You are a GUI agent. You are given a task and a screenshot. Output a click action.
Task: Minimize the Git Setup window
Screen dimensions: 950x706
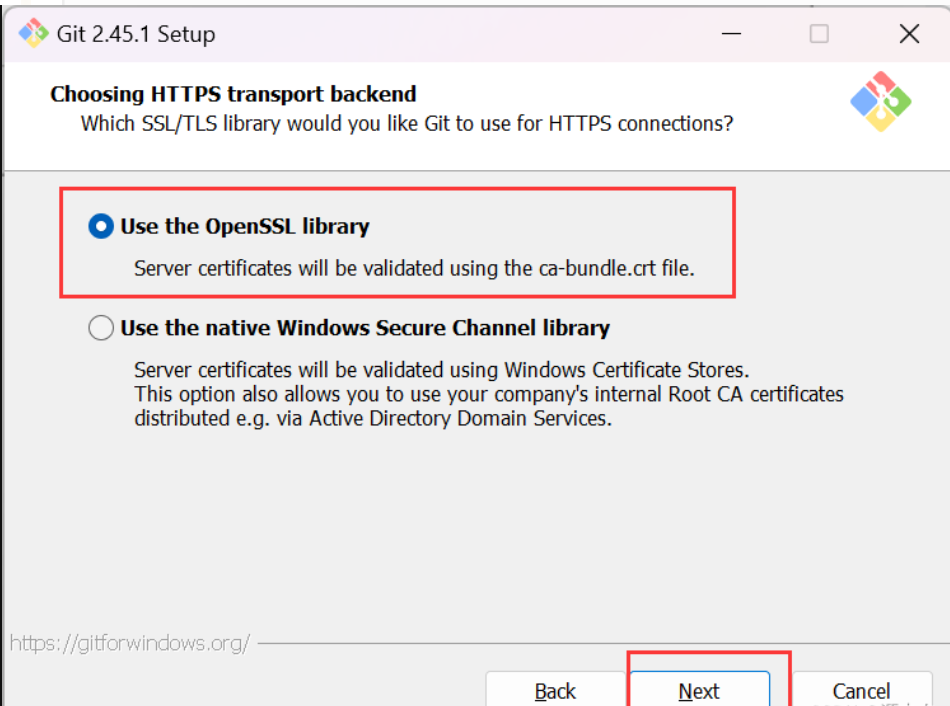[732, 34]
